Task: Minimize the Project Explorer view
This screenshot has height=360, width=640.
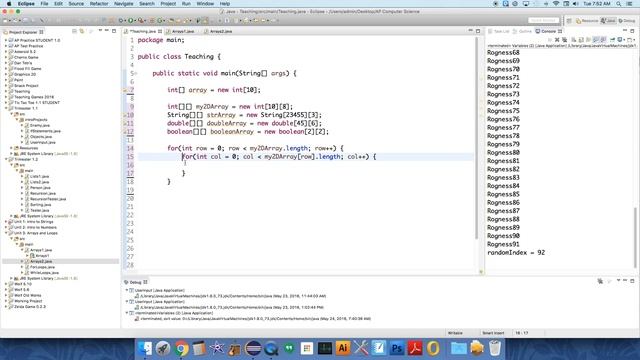Action: click(107, 31)
